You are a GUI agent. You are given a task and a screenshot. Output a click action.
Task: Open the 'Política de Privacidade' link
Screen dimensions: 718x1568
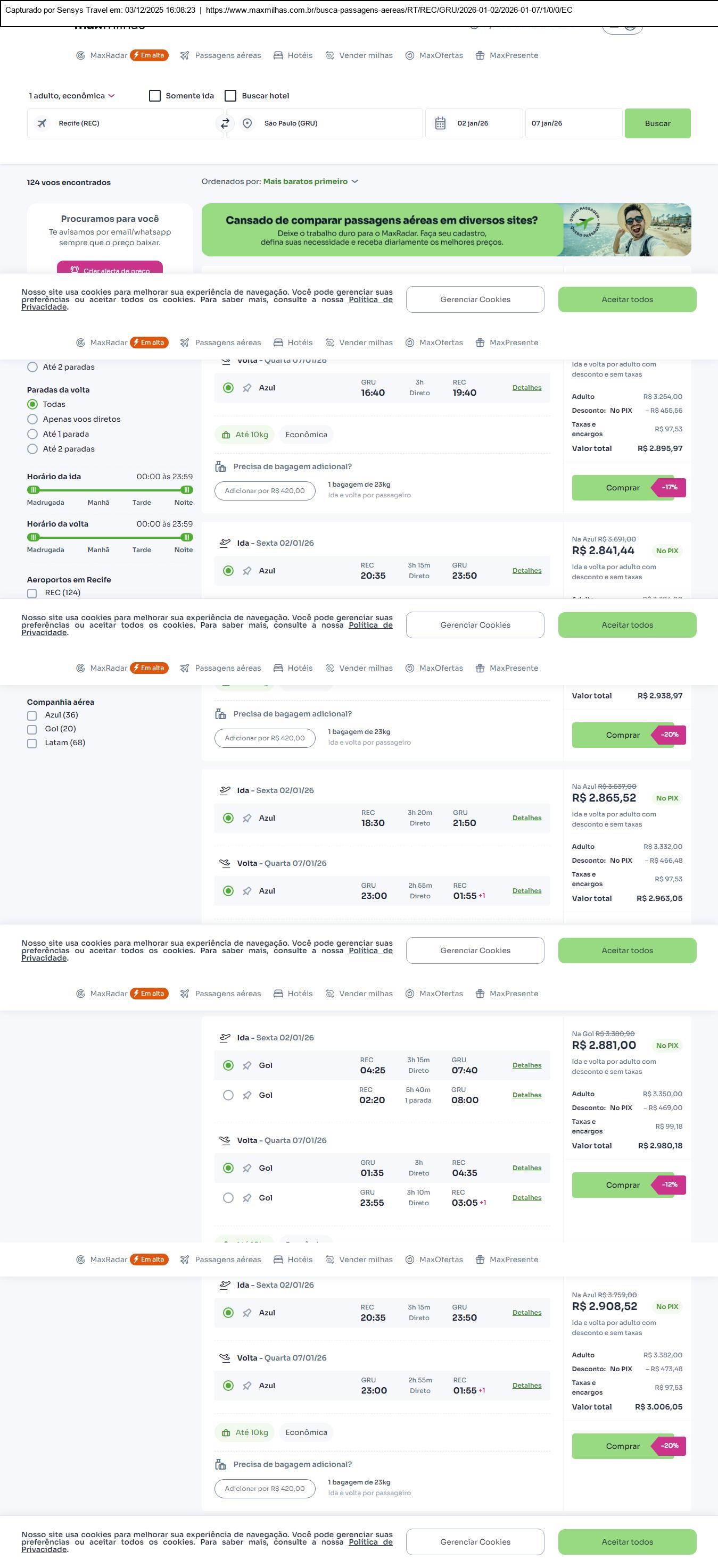pos(370,299)
